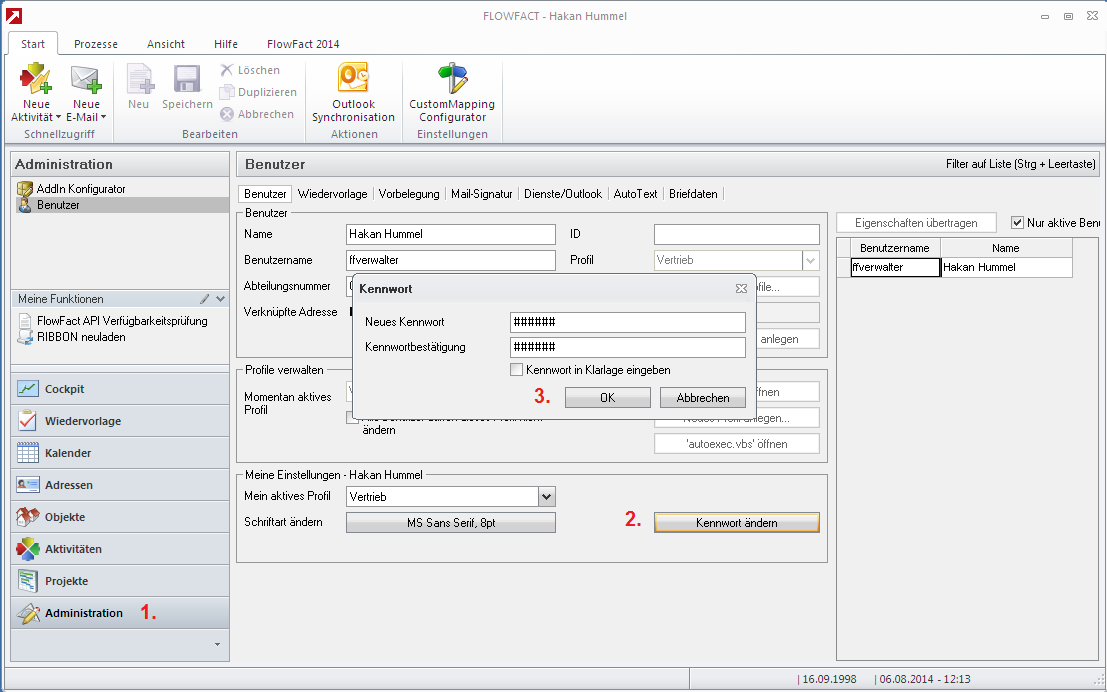Select Hakan Hummel cell in user list
This screenshot has height=692, width=1107.
coord(1006,267)
